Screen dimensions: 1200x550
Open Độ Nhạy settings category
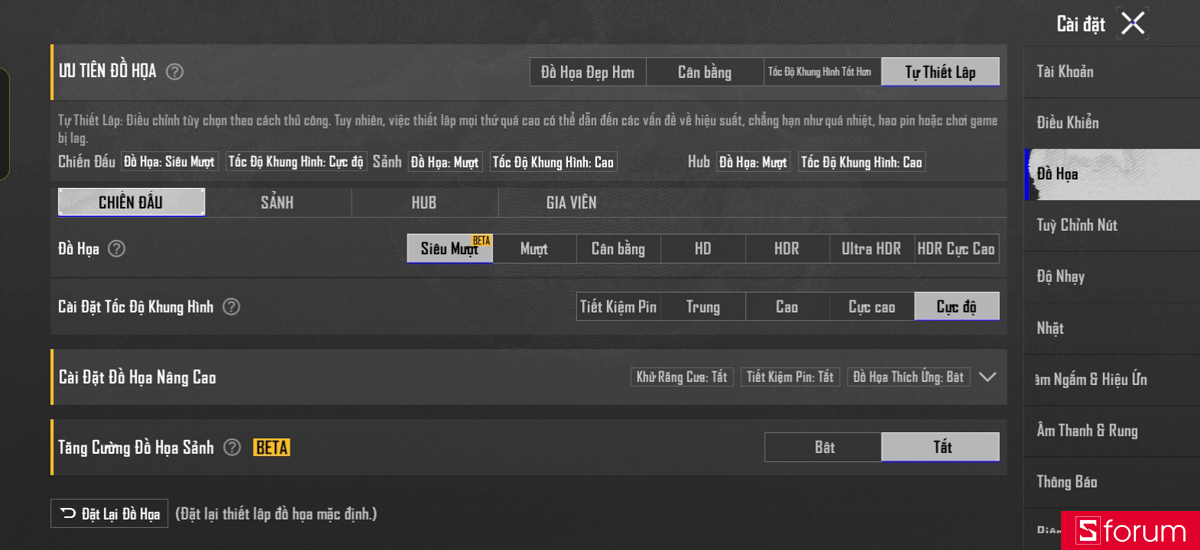coord(1112,277)
